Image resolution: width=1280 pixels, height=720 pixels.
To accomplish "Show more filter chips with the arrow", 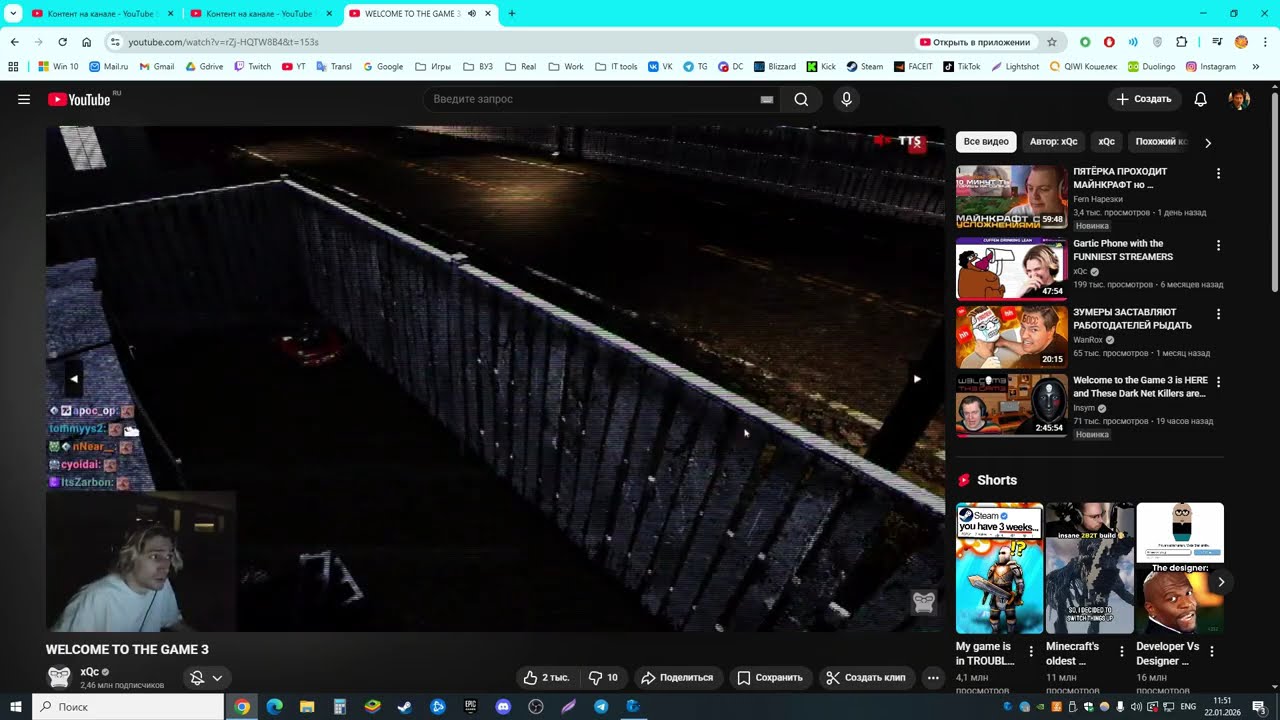I will pyautogui.click(x=1208, y=142).
